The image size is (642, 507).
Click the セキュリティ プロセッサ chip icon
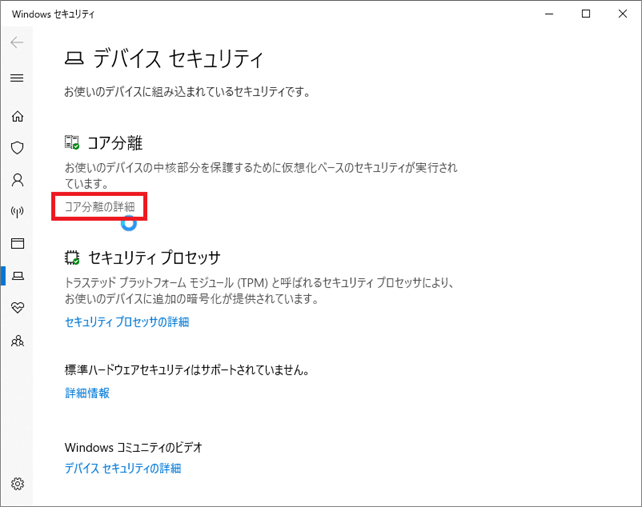click(72, 258)
